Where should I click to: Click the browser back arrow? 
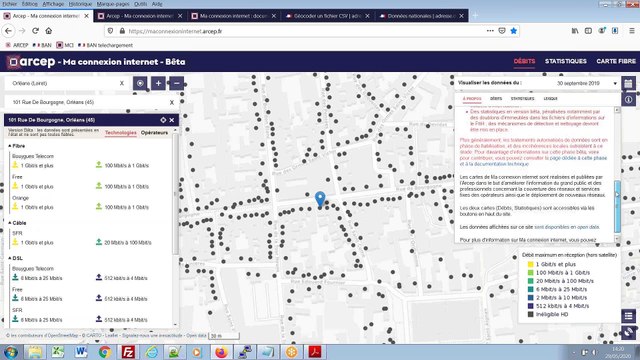9,31
